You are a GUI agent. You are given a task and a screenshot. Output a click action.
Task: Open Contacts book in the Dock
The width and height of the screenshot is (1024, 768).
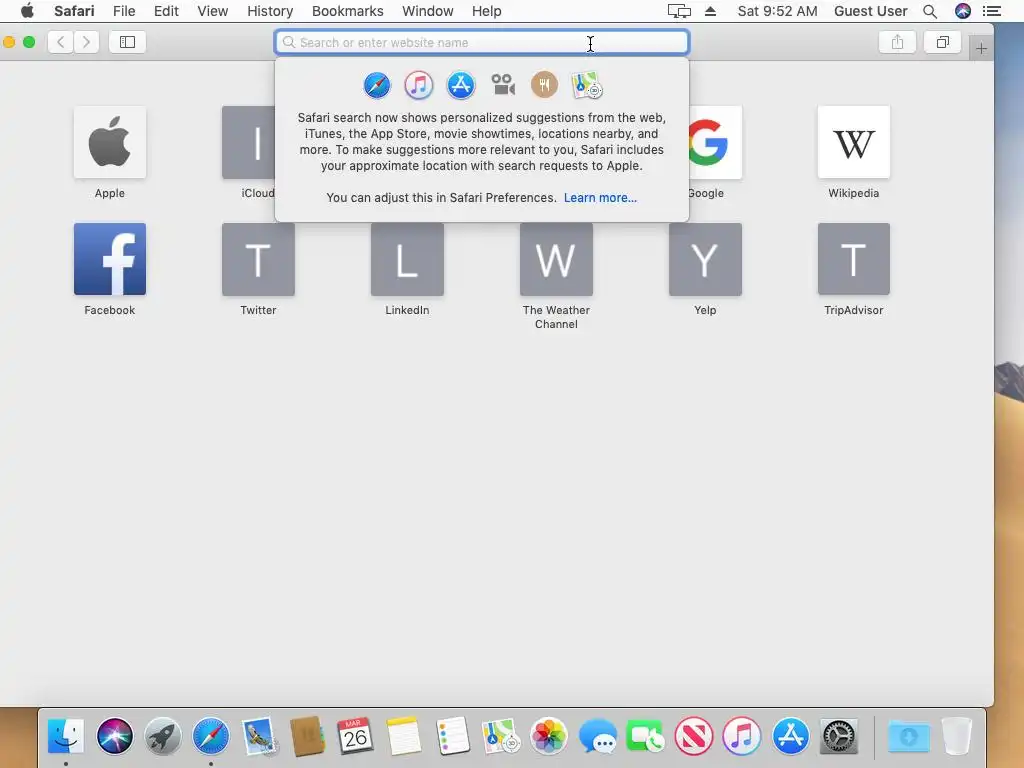(307, 735)
